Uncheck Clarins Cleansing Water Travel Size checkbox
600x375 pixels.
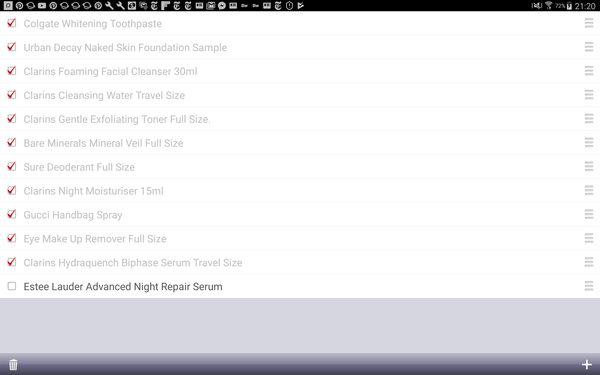(x=12, y=95)
